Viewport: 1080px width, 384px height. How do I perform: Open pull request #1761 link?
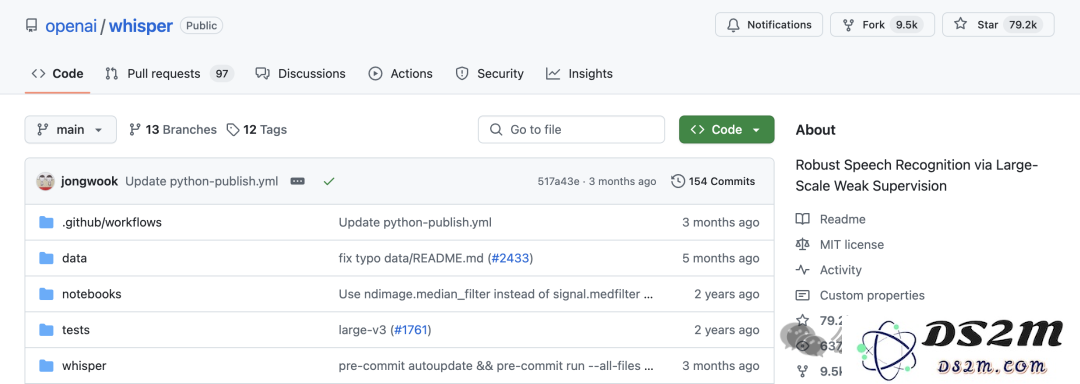(411, 330)
